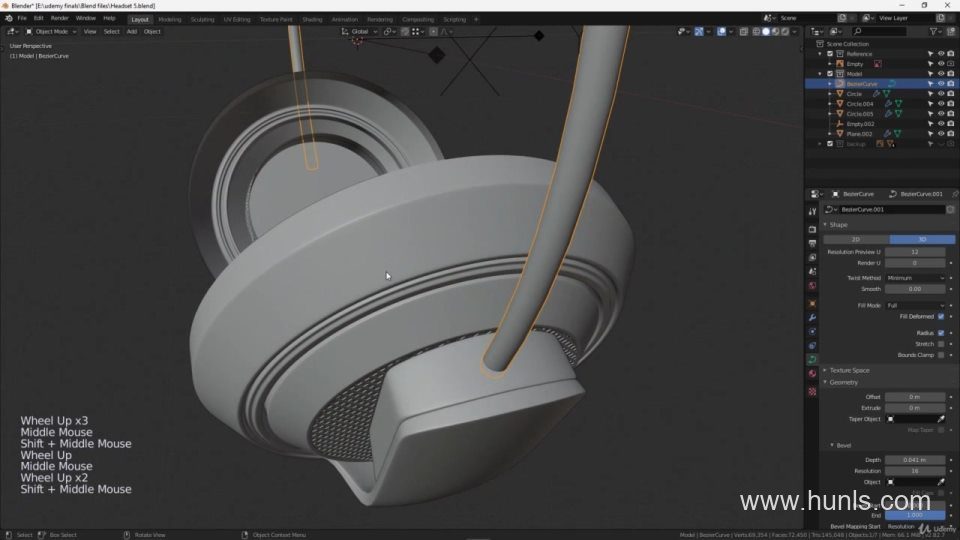Screen dimensions: 960x540
Task: Switch to the Sculpting workspace tab
Action: [x=202, y=20]
